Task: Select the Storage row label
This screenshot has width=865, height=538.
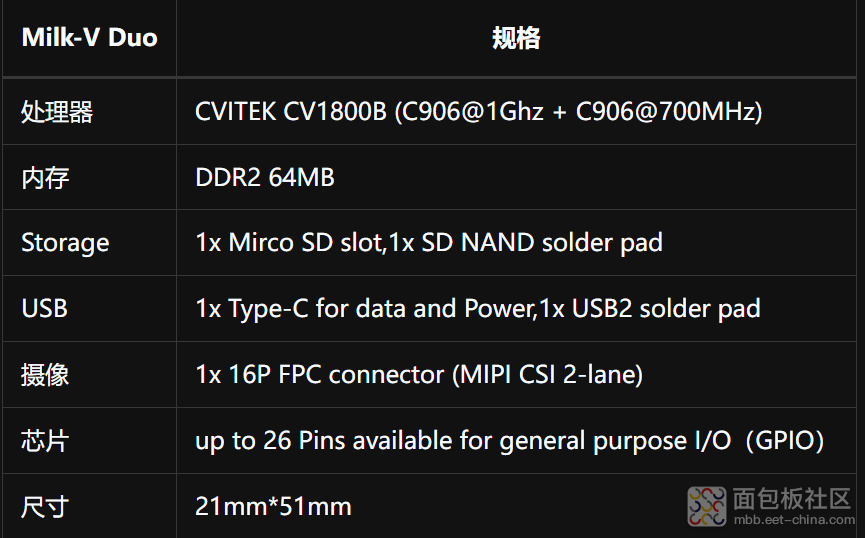Action: (65, 243)
